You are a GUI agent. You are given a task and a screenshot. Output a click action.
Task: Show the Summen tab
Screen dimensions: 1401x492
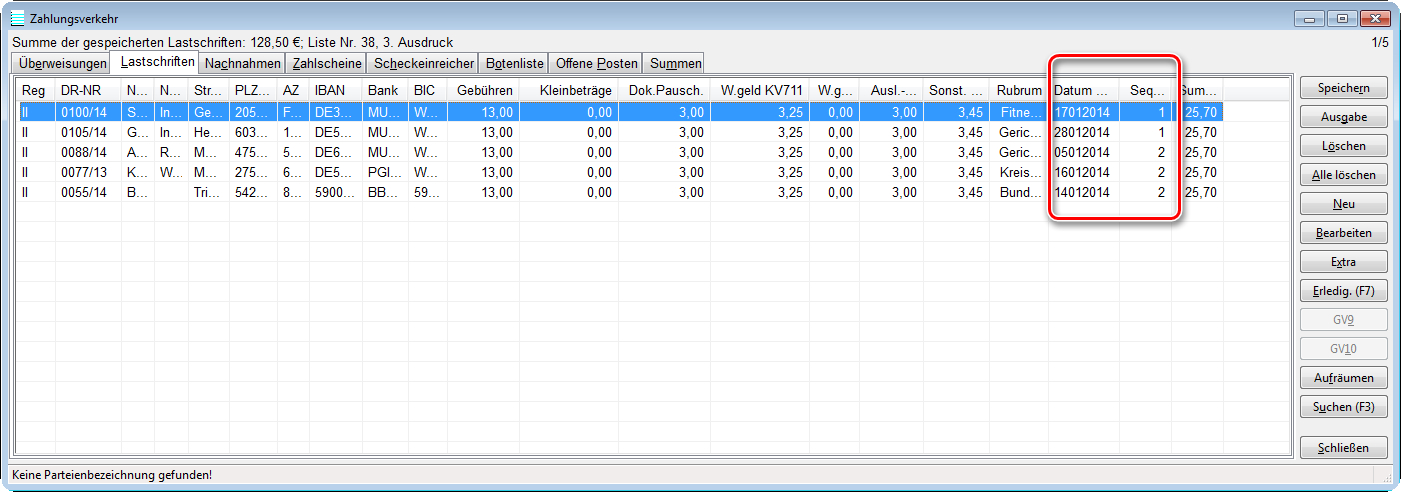click(673, 63)
